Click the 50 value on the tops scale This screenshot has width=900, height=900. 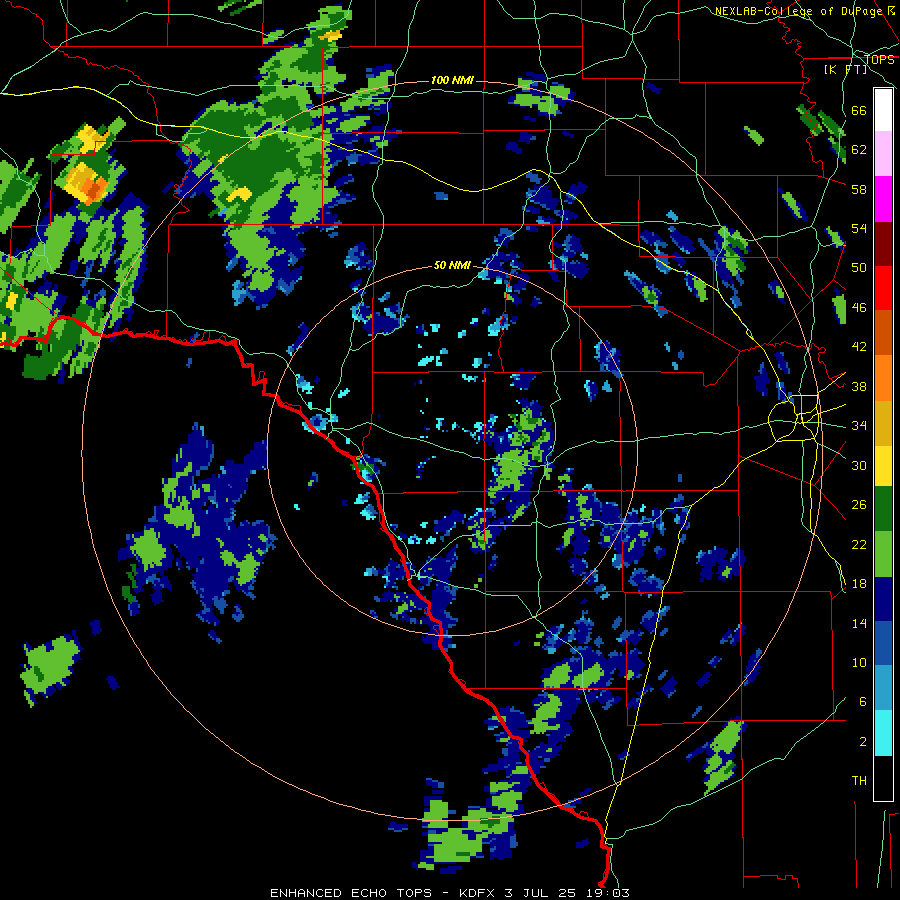point(859,268)
